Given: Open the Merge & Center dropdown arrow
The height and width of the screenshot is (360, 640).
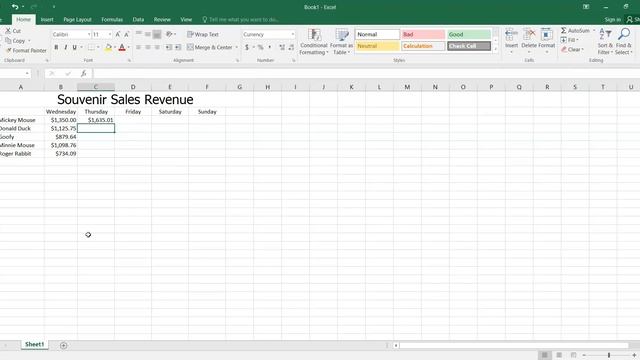Looking at the screenshot, I should (x=236, y=47).
